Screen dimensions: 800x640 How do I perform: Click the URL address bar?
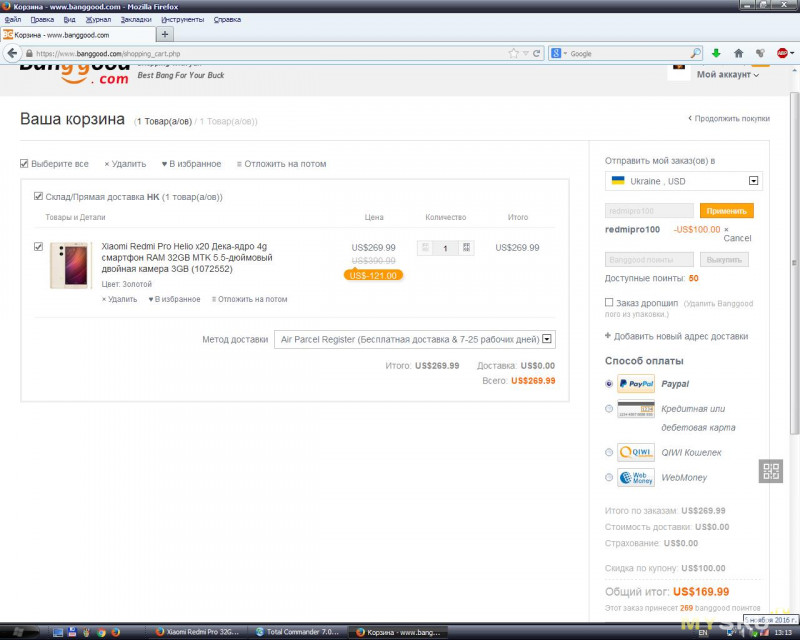[270, 53]
